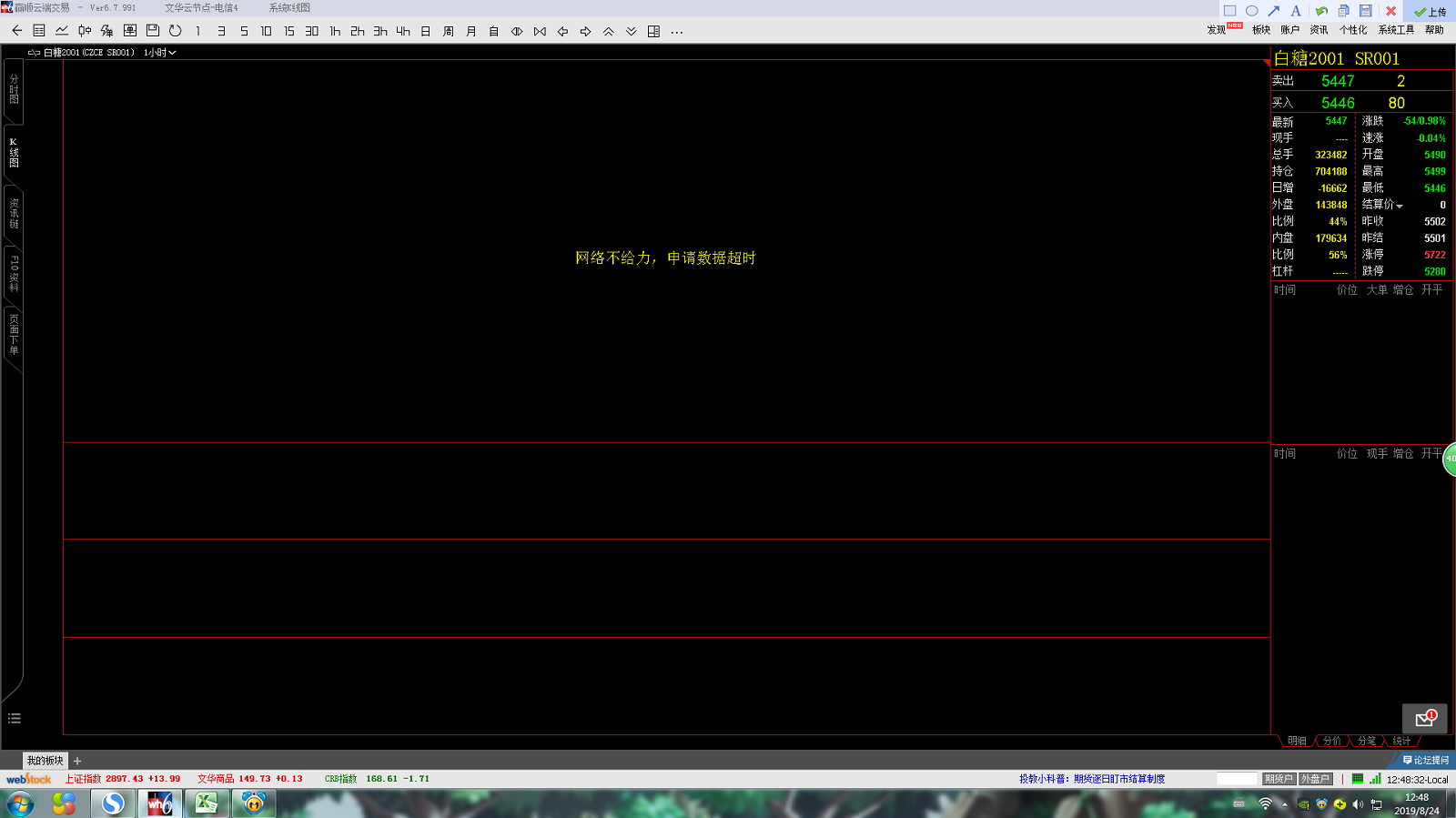The height and width of the screenshot is (818, 1456).
Task: Click the save disk icon in chart toolbar
Action: click(153, 31)
